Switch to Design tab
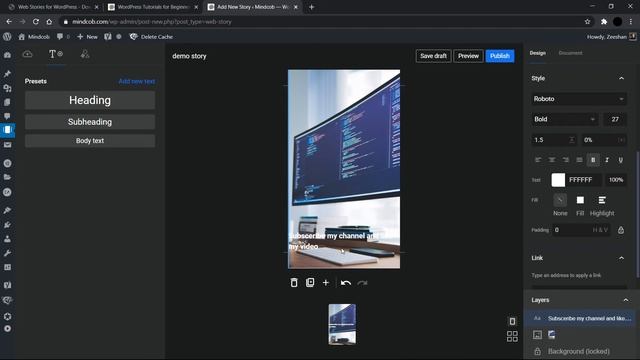The image size is (640, 360). point(538,53)
